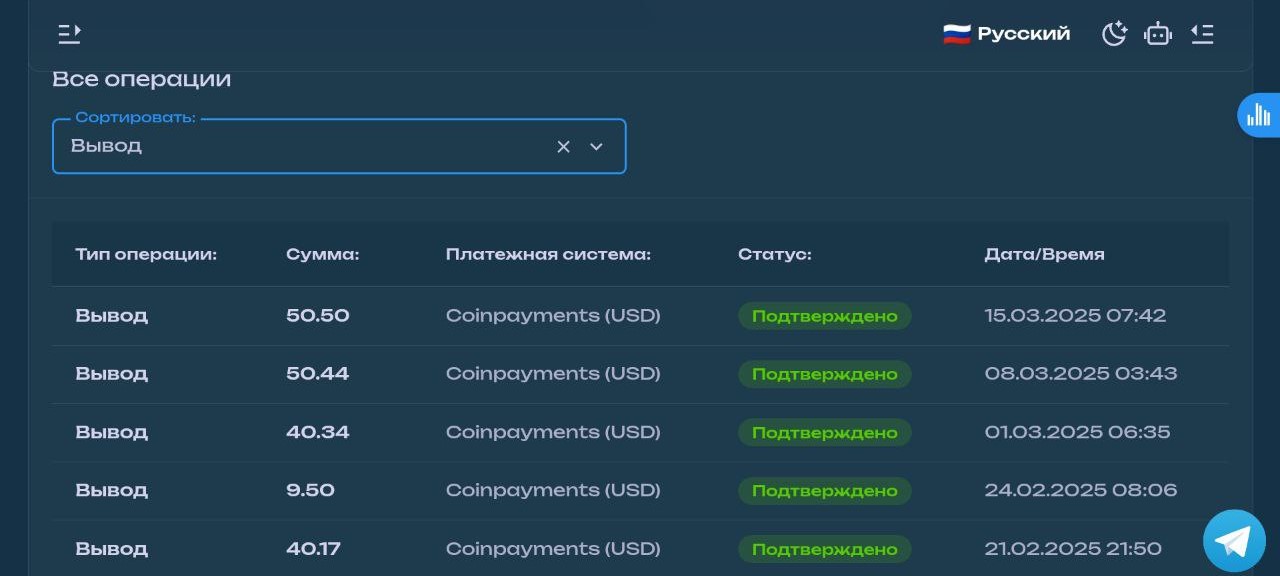Viewport: 1280px width, 576px height.
Task: Click the Статус column header
Action: [774, 254]
